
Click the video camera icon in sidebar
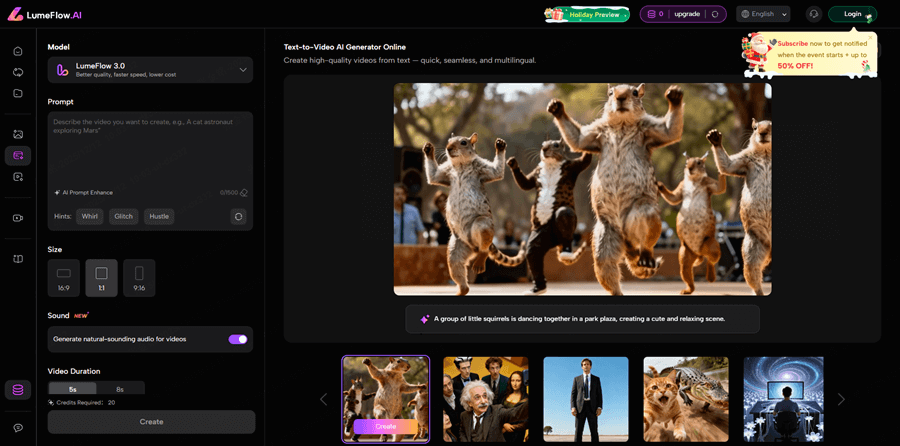18,218
